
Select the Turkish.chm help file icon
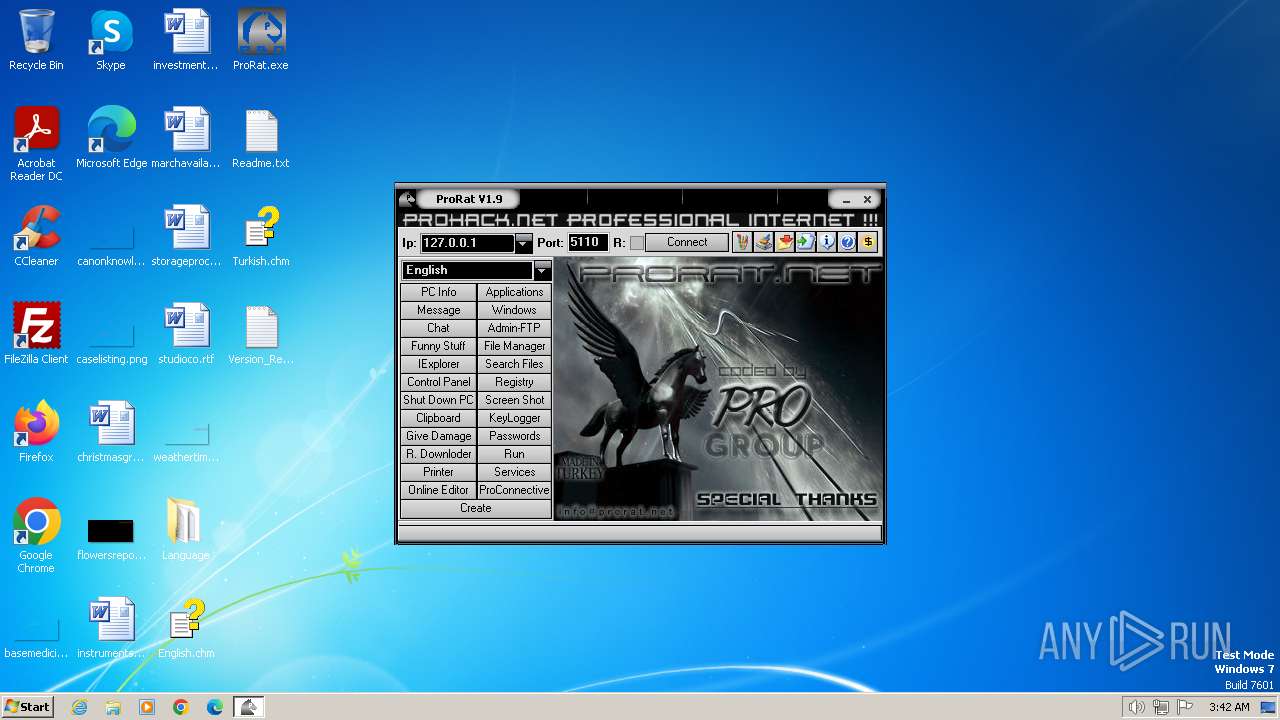tap(261, 236)
